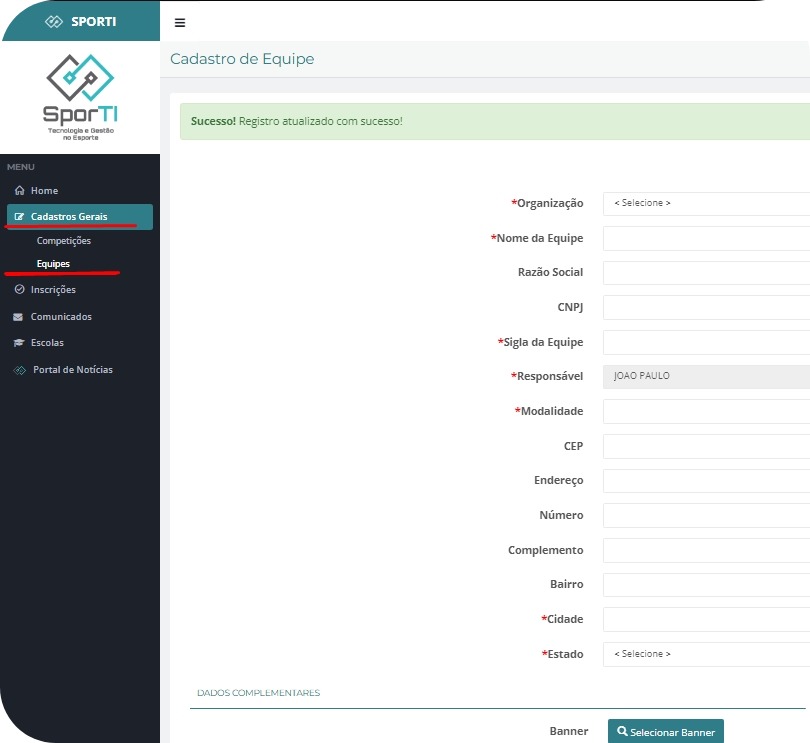This screenshot has height=743, width=810.
Task: Open Equipes submenu item
Action: pyautogui.click(x=53, y=264)
